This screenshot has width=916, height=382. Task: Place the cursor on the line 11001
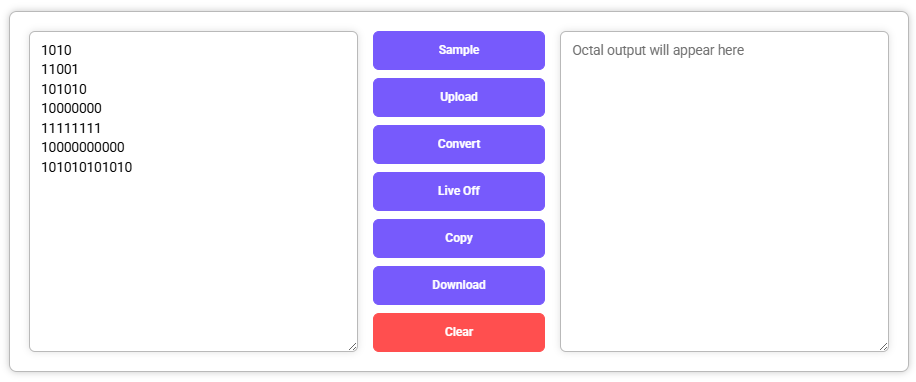tap(60, 70)
